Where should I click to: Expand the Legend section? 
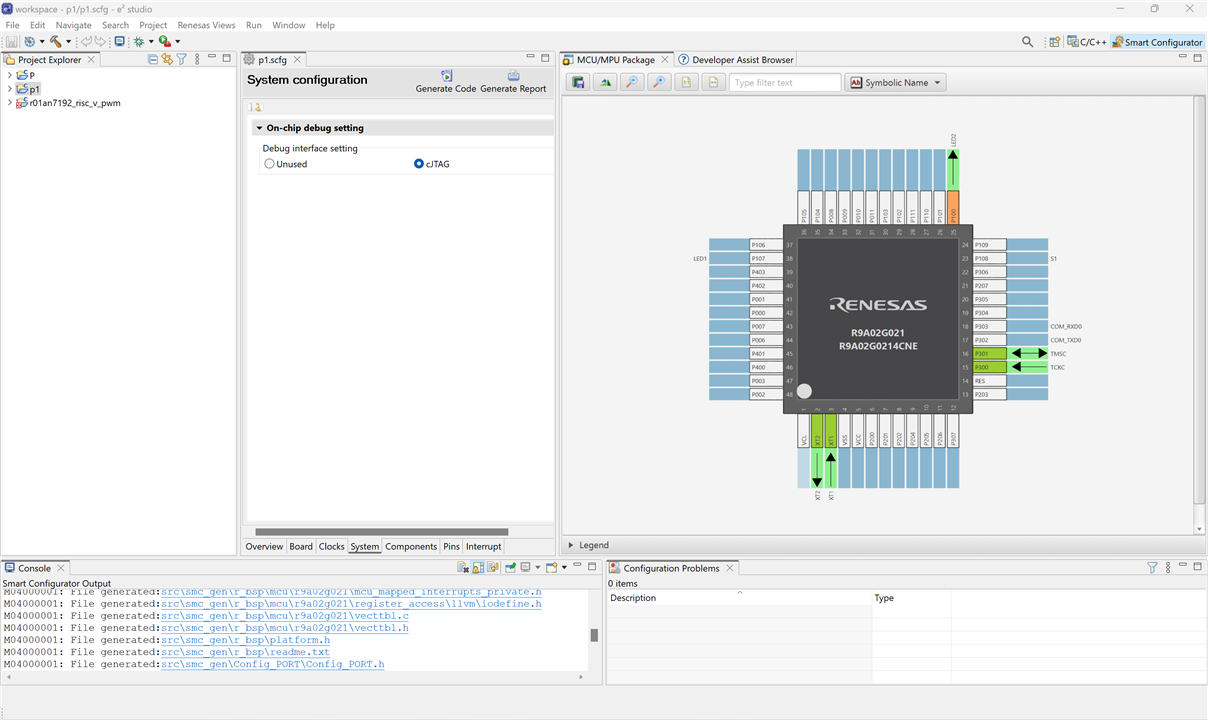click(x=571, y=545)
